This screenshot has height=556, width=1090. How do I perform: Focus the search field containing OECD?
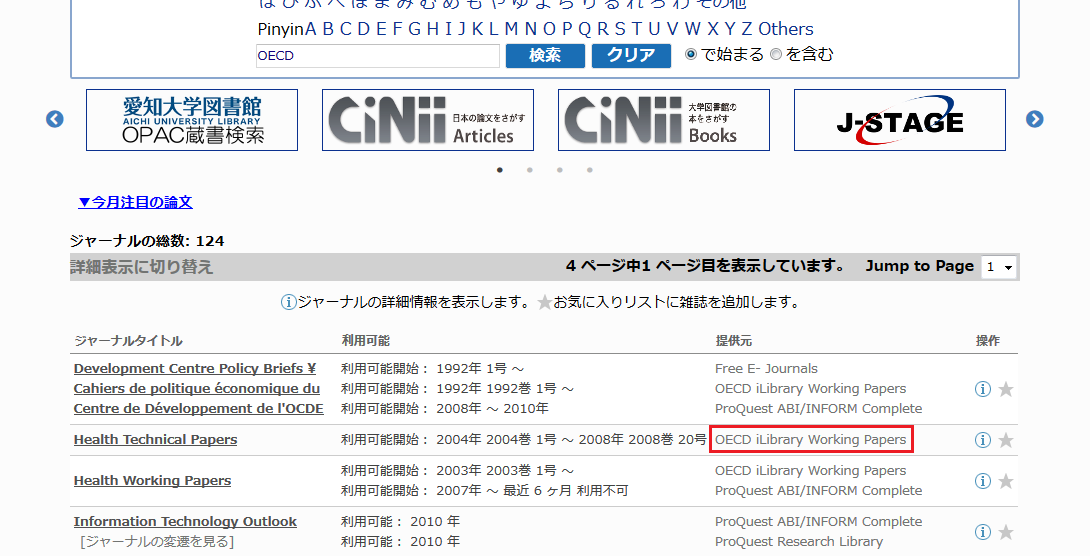(377, 56)
